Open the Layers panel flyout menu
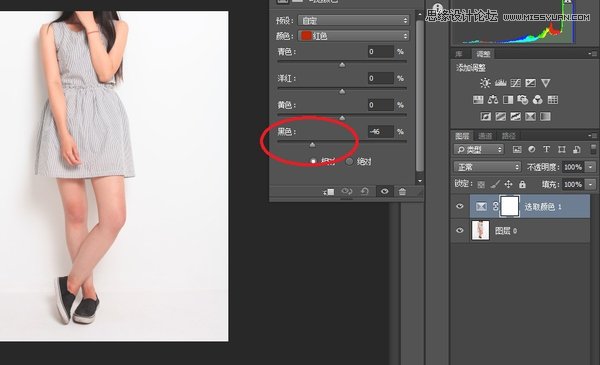The image size is (600, 365). [593, 135]
